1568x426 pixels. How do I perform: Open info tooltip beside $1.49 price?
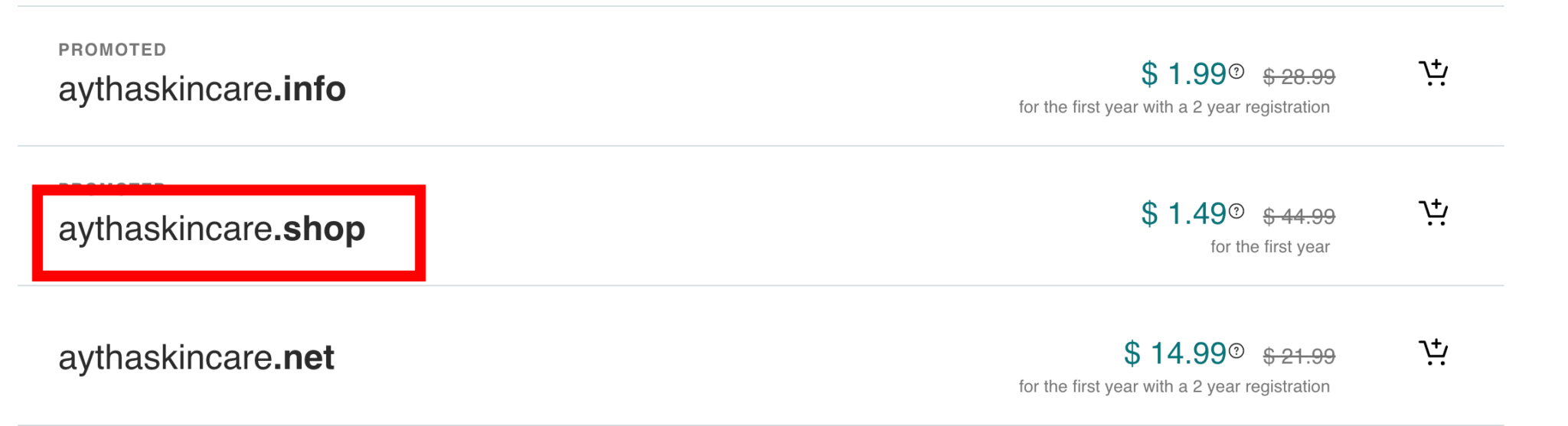coord(1236,212)
